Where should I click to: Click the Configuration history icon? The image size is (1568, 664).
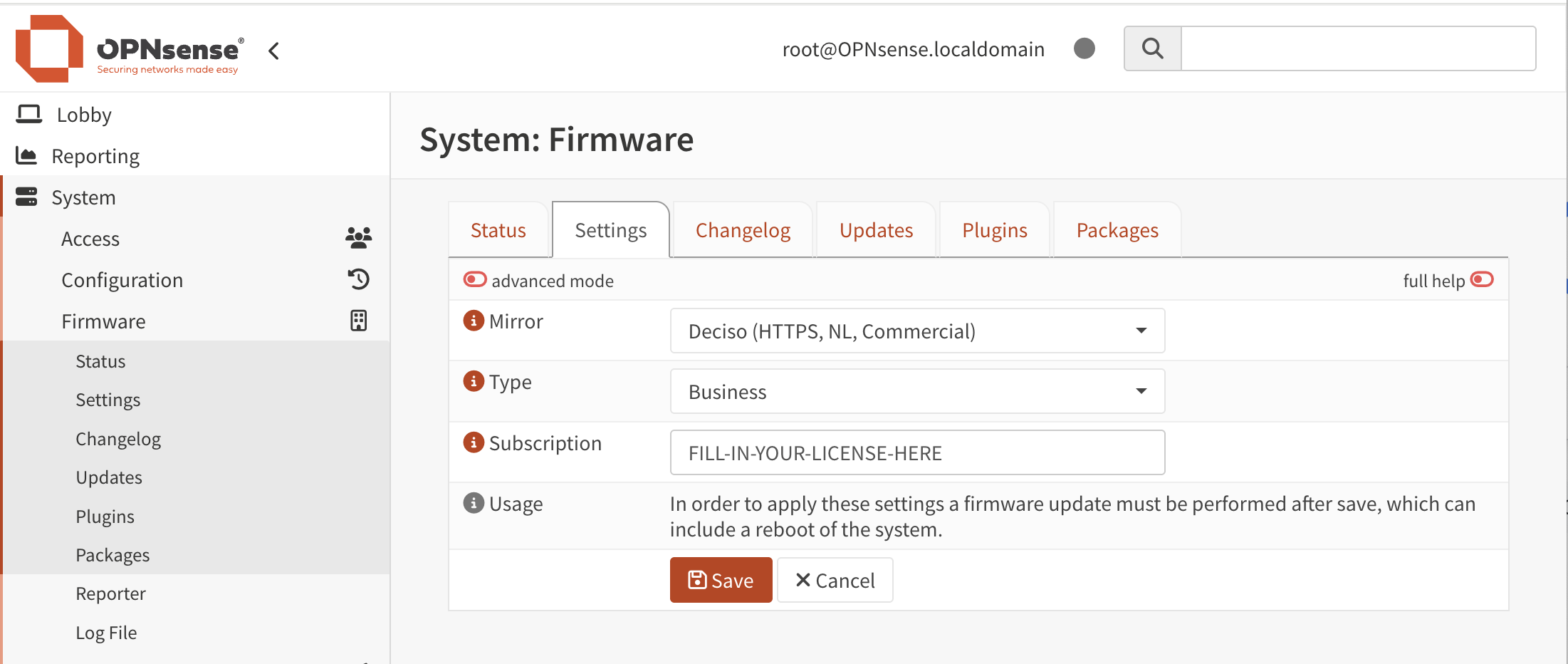358,279
